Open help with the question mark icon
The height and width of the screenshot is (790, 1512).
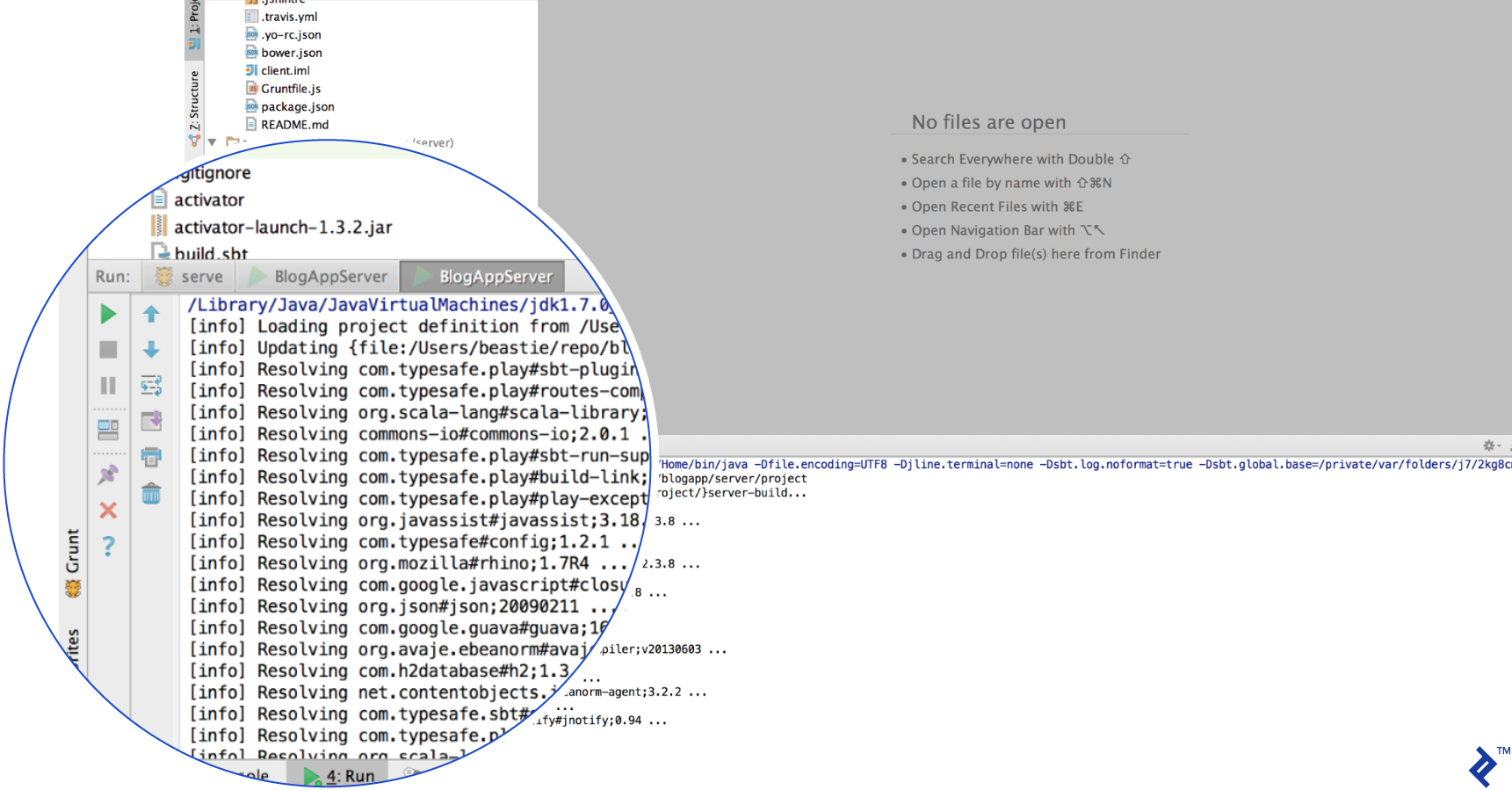pyautogui.click(x=108, y=547)
